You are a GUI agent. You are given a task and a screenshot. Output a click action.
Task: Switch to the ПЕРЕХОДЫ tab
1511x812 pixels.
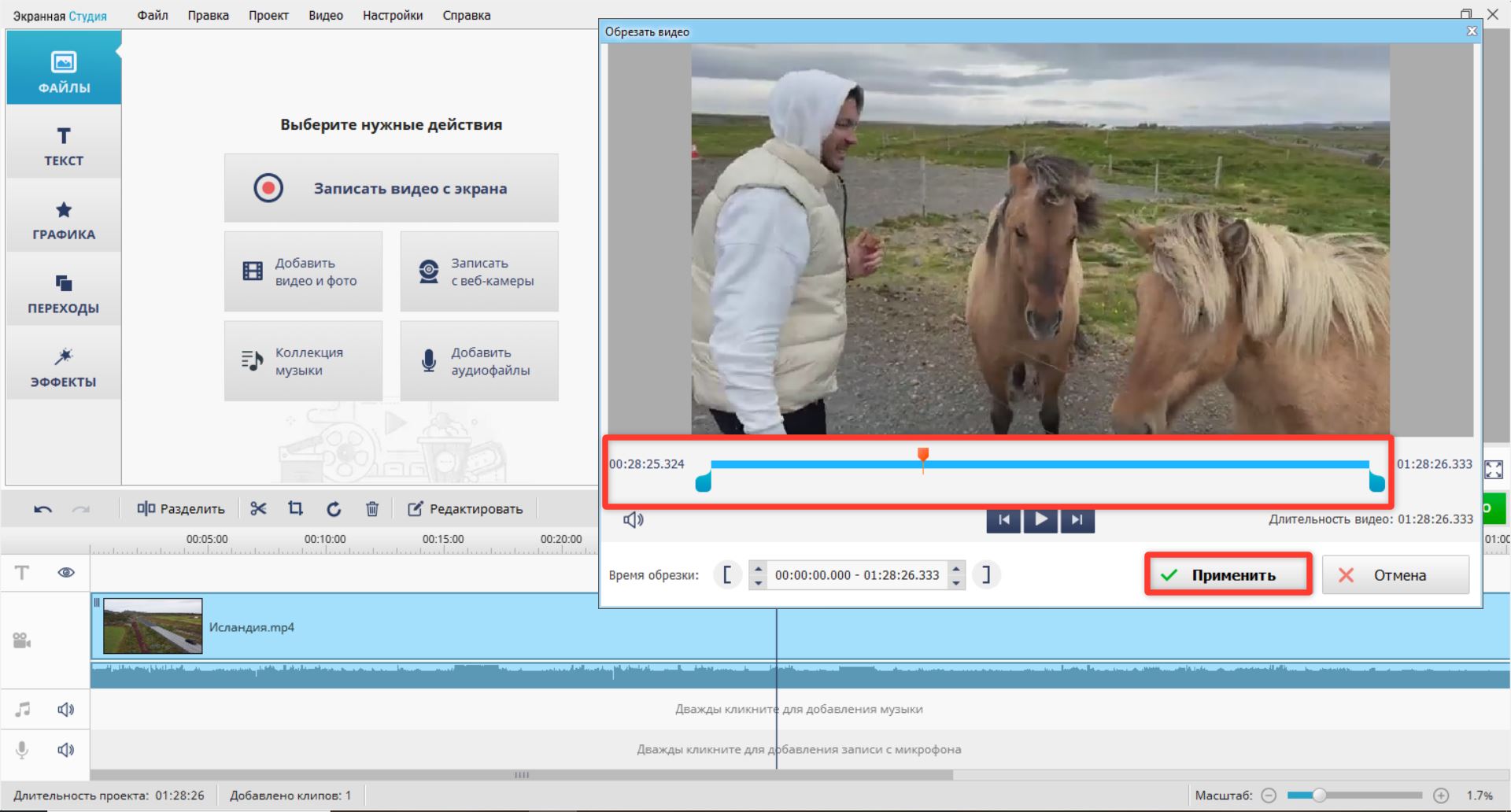tap(64, 294)
